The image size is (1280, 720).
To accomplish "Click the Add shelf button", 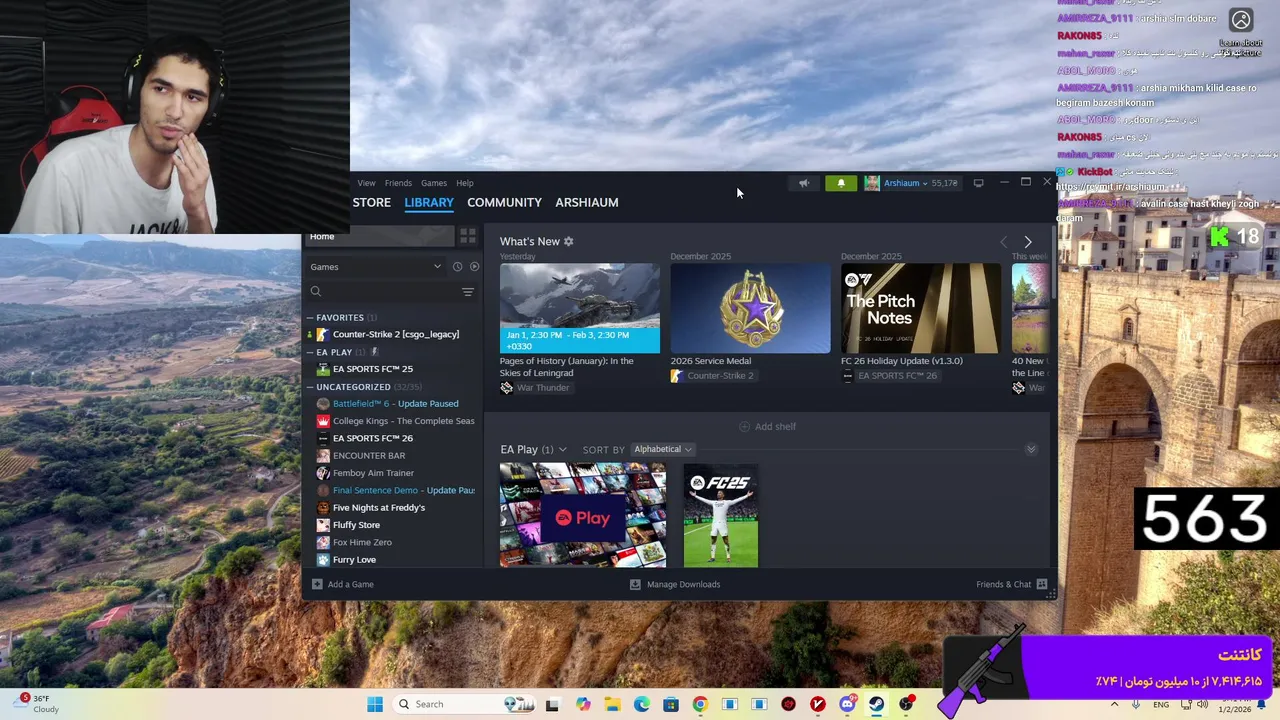I will point(767,427).
